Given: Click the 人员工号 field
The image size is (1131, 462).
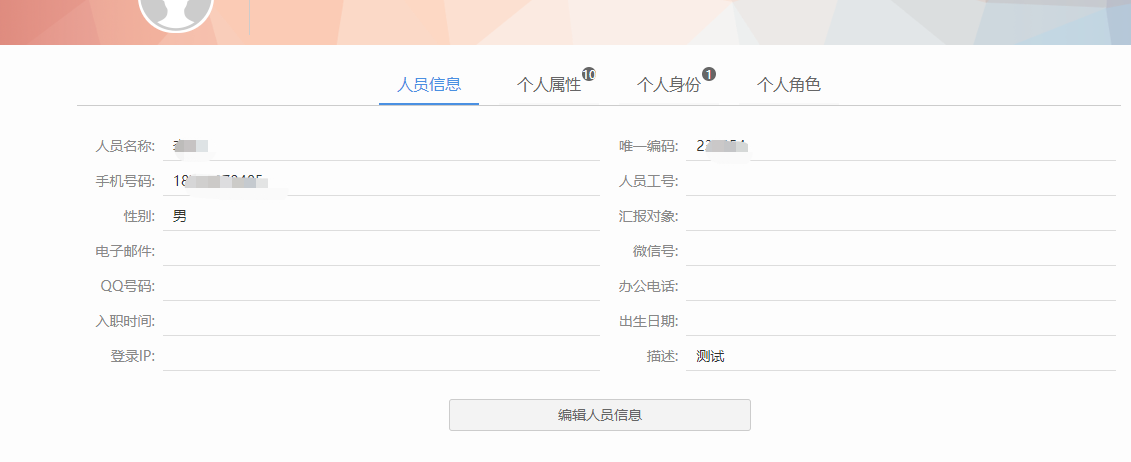Looking at the screenshot, I should click(900, 181).
